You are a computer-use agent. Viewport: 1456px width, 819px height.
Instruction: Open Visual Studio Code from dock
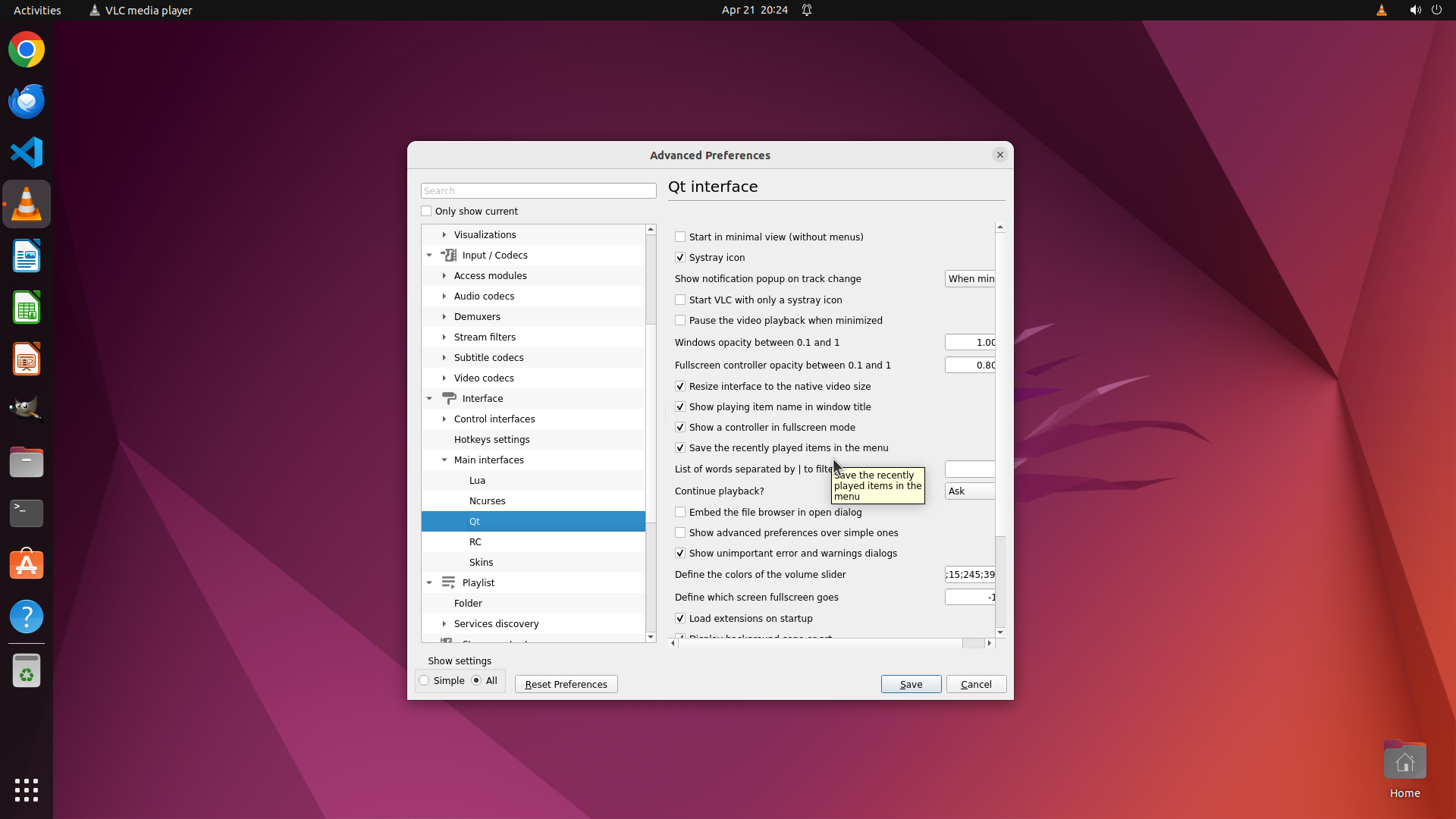(x=27, y=152)
